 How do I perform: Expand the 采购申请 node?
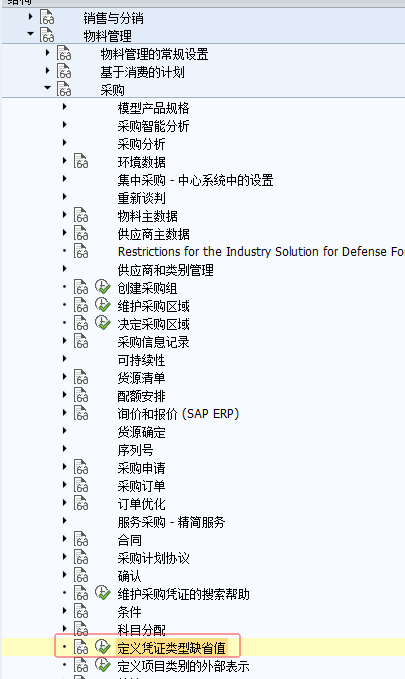[65, 467]
